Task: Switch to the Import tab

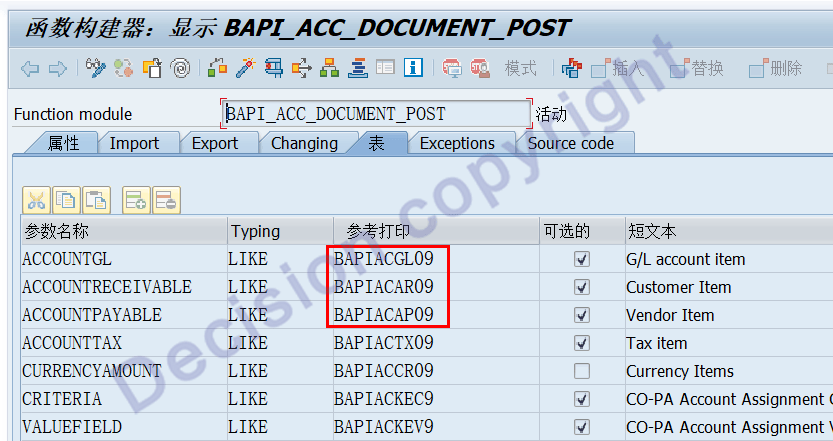Action: click(x=134, y=143)
